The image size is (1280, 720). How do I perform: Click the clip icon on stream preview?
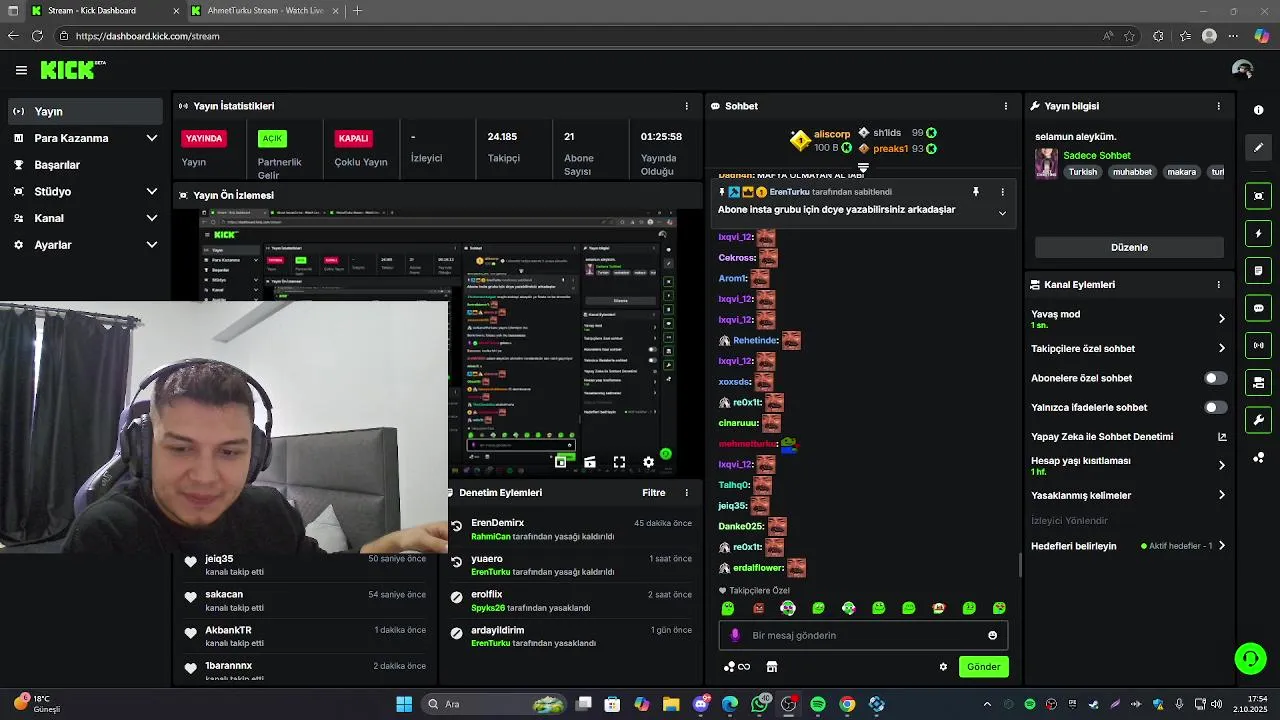tap(590, 462)
